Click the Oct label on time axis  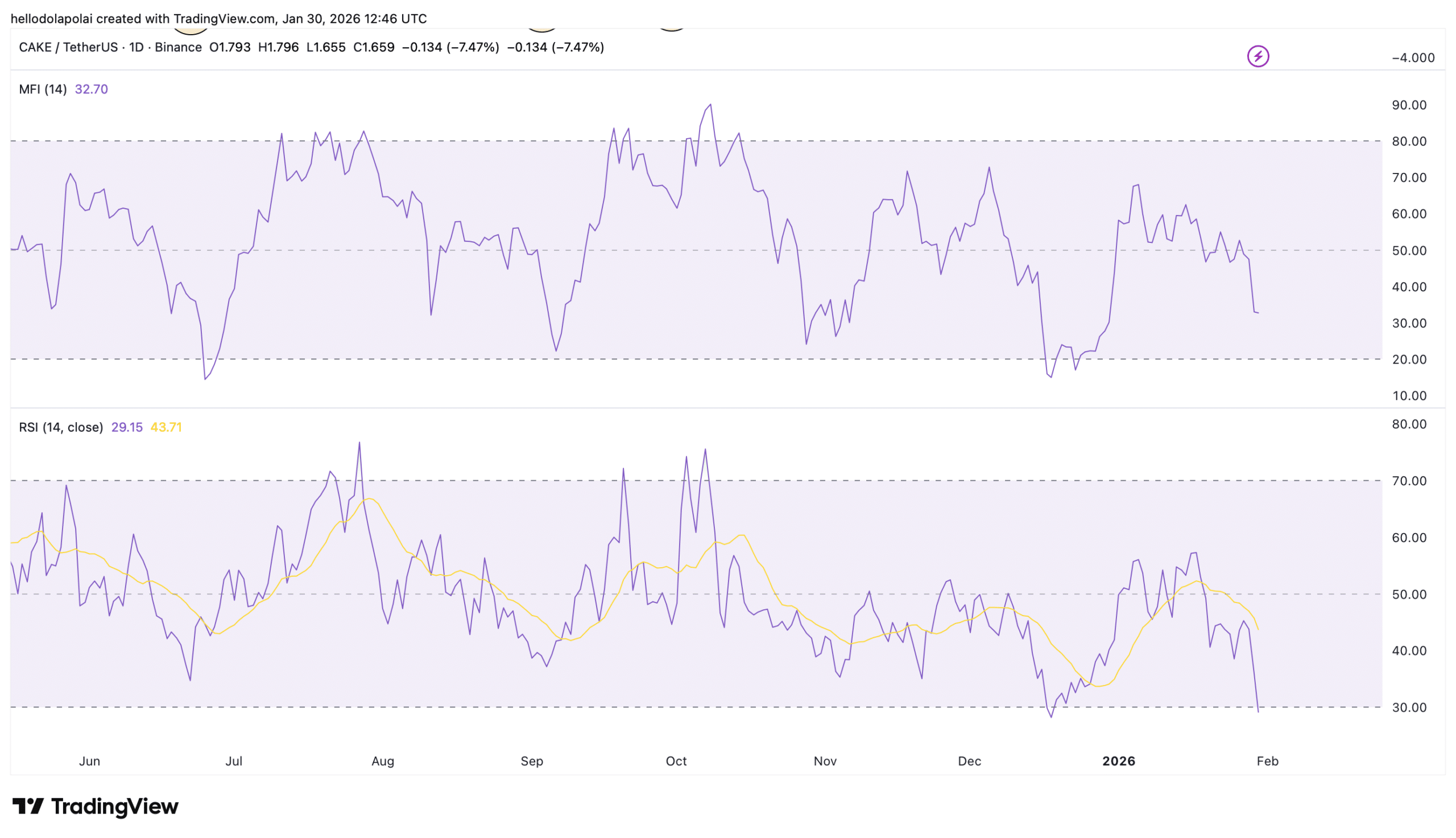(676, 761)
